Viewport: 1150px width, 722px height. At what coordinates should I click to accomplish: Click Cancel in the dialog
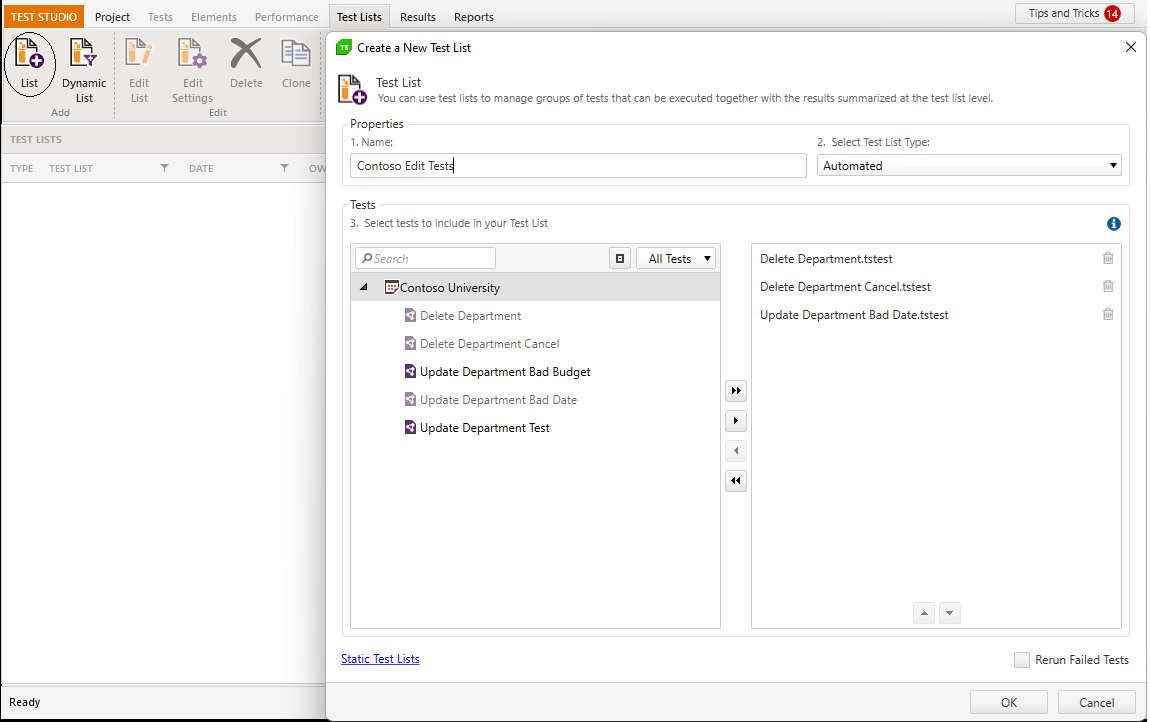pyautogui.click(x=1096, y=702)
